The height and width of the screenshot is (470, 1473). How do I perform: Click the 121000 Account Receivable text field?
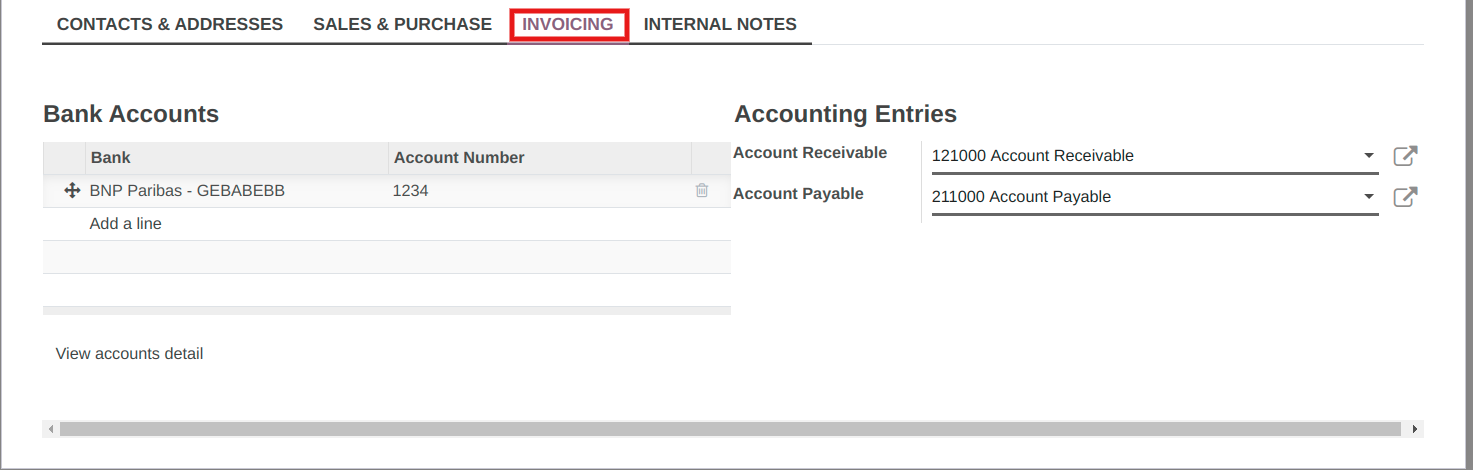[x=1140, y=156]
